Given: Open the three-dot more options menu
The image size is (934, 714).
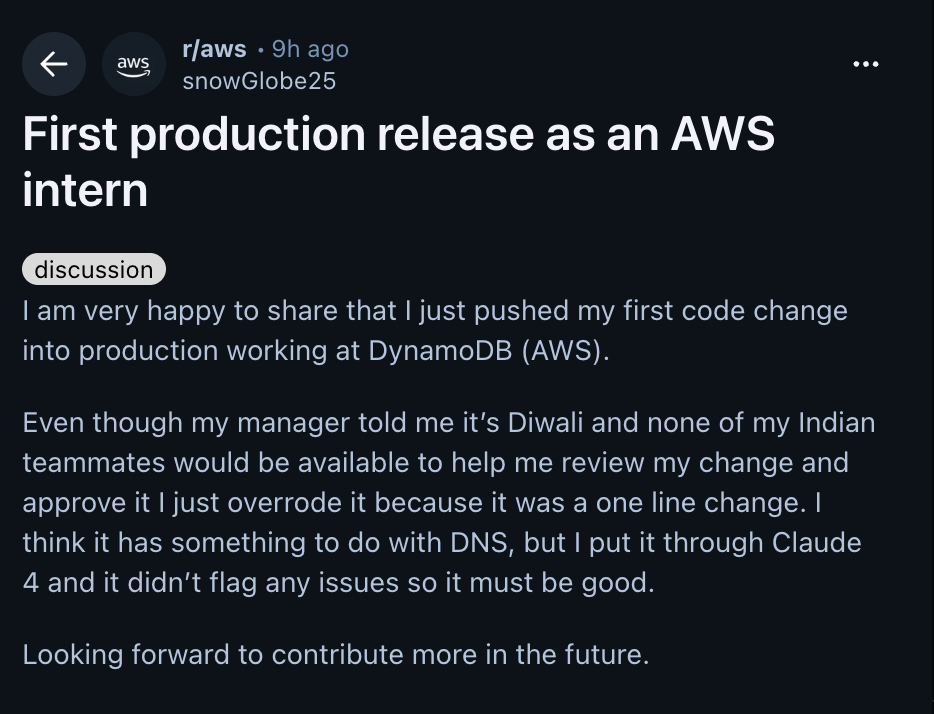Looking at the screenshot, I should [x=865, y=64].
